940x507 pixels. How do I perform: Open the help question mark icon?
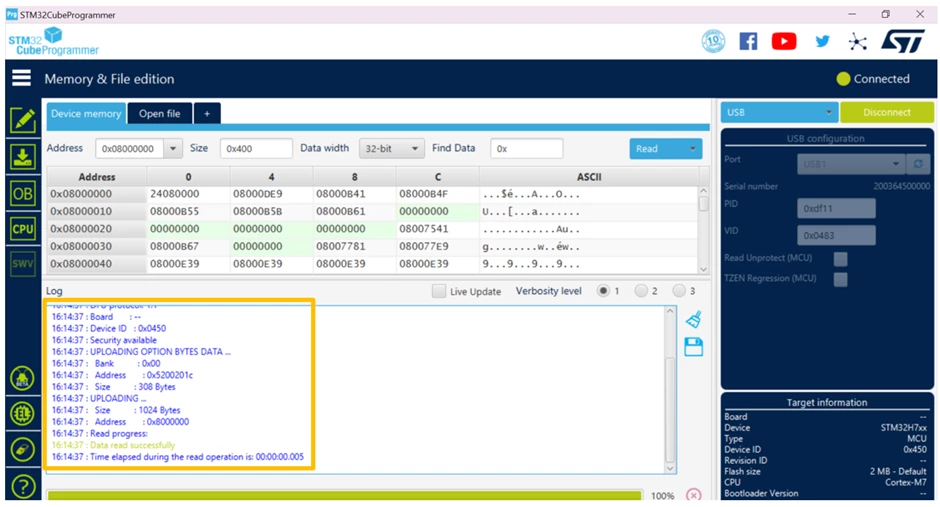(23, 487)
